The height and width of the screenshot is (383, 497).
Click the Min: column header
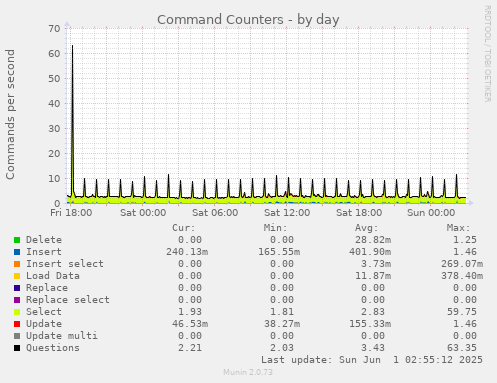pos(275,228)
